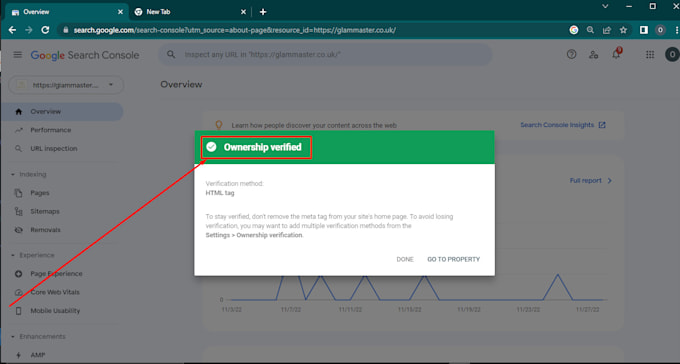Open the users and permissions icon

pyautogui.click(x=593, y=55)
